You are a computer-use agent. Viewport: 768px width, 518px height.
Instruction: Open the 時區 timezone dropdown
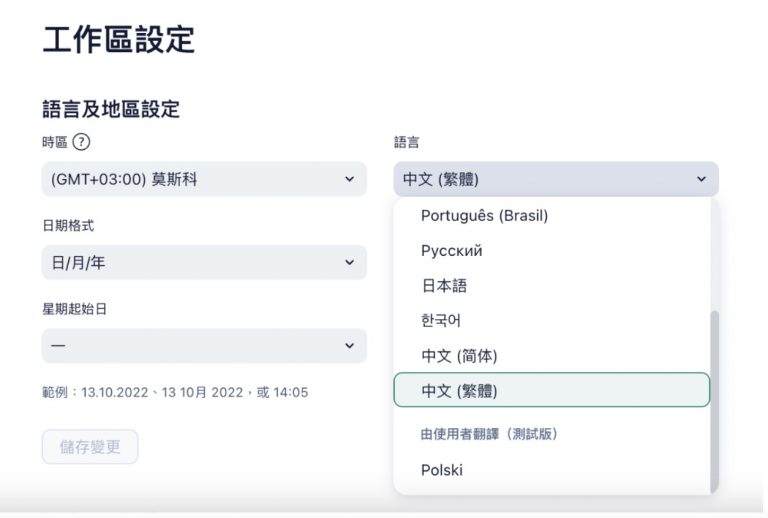(203, 180)
